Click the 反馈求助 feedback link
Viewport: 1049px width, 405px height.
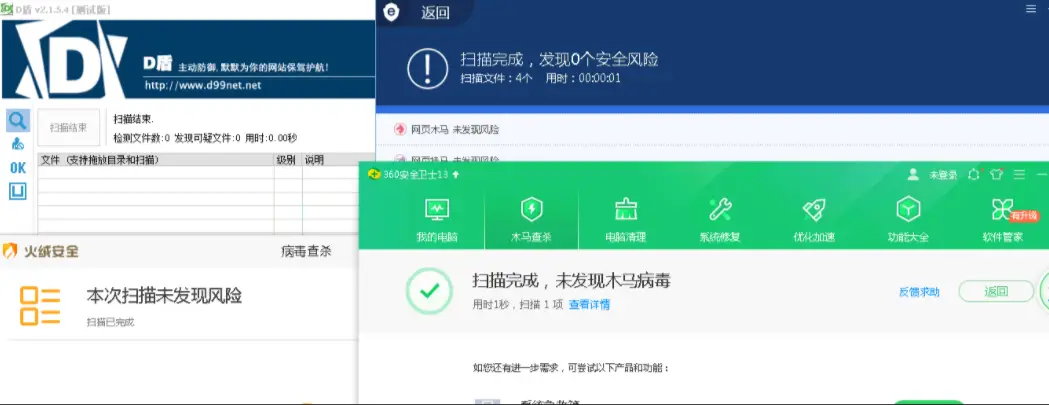click(x=919, y=292)
